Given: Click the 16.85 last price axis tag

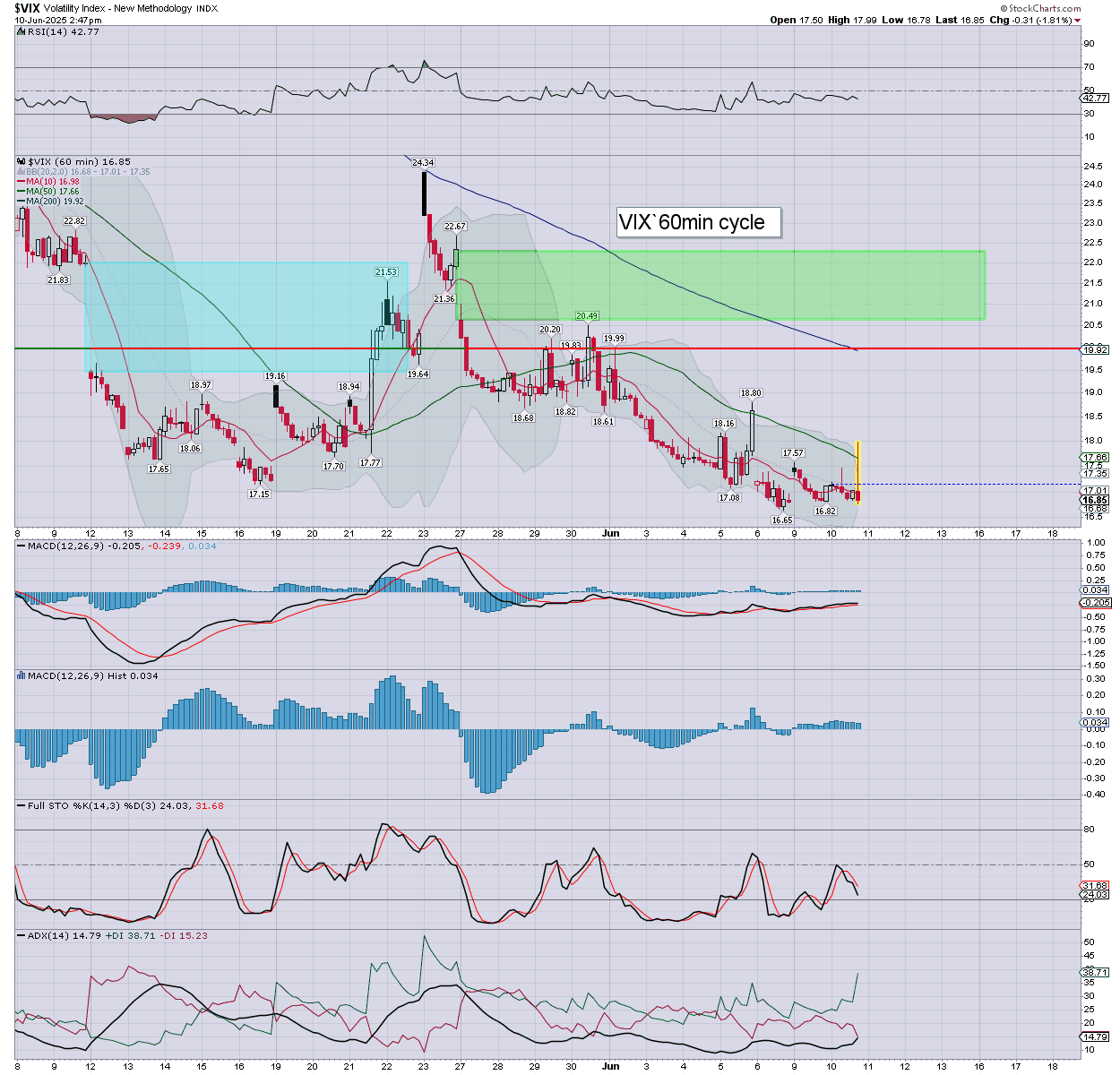Looking at the screenshot, I should point(1095,500).
